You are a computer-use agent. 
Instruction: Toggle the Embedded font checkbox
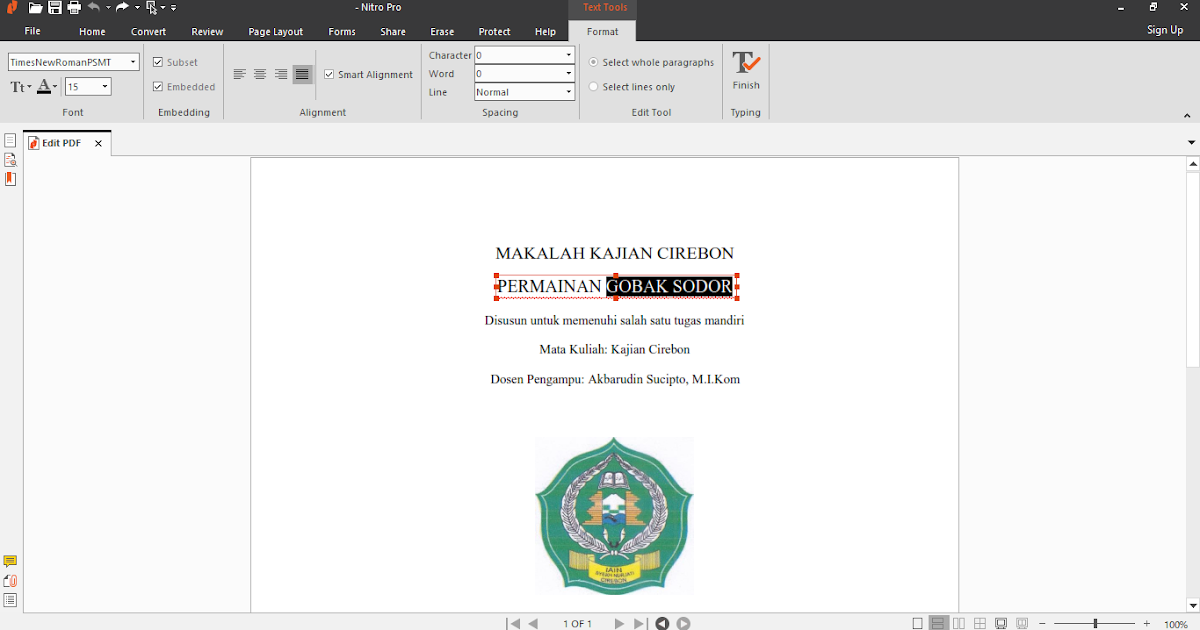158,87
